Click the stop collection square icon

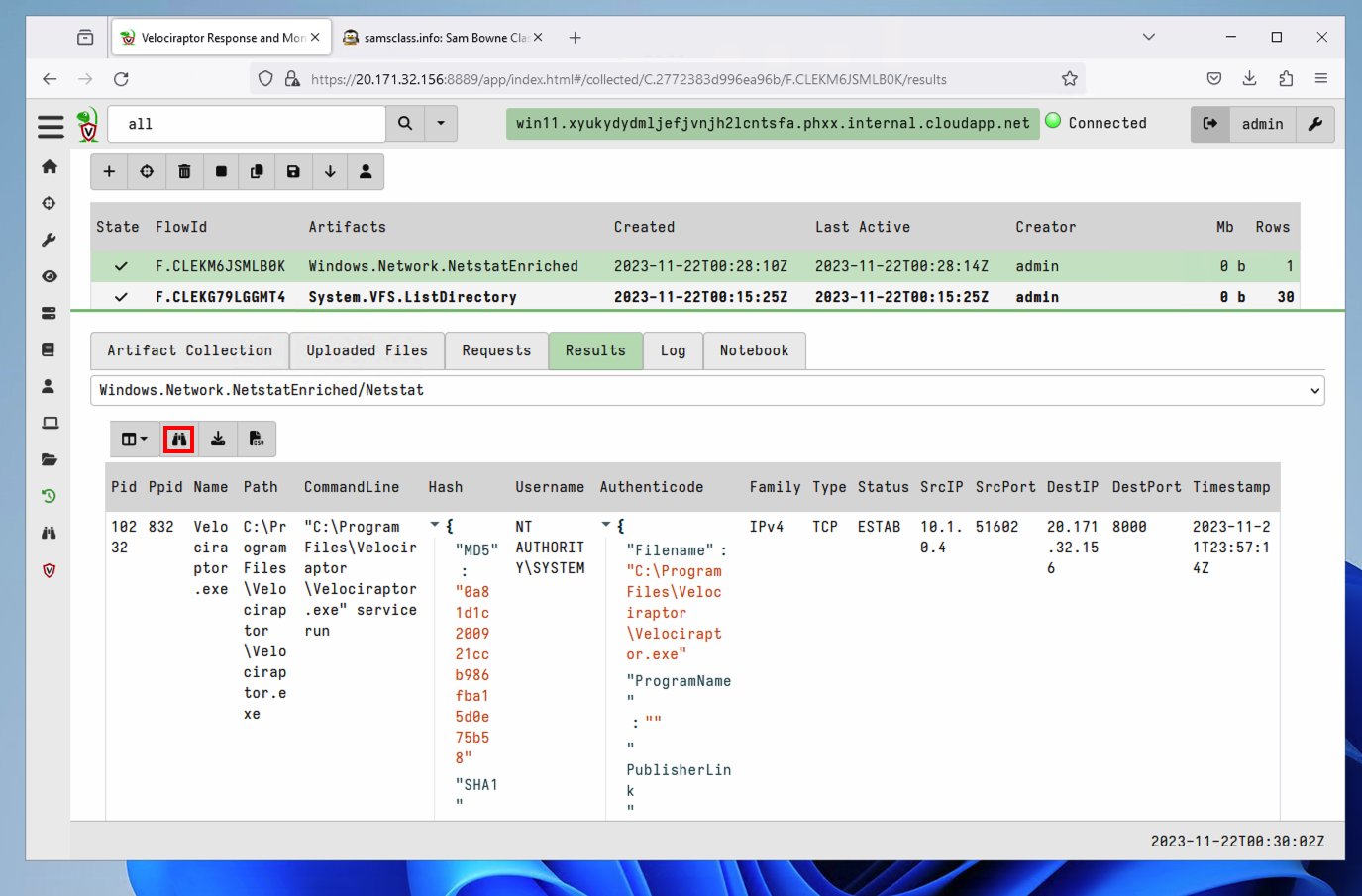pos(221,172)
